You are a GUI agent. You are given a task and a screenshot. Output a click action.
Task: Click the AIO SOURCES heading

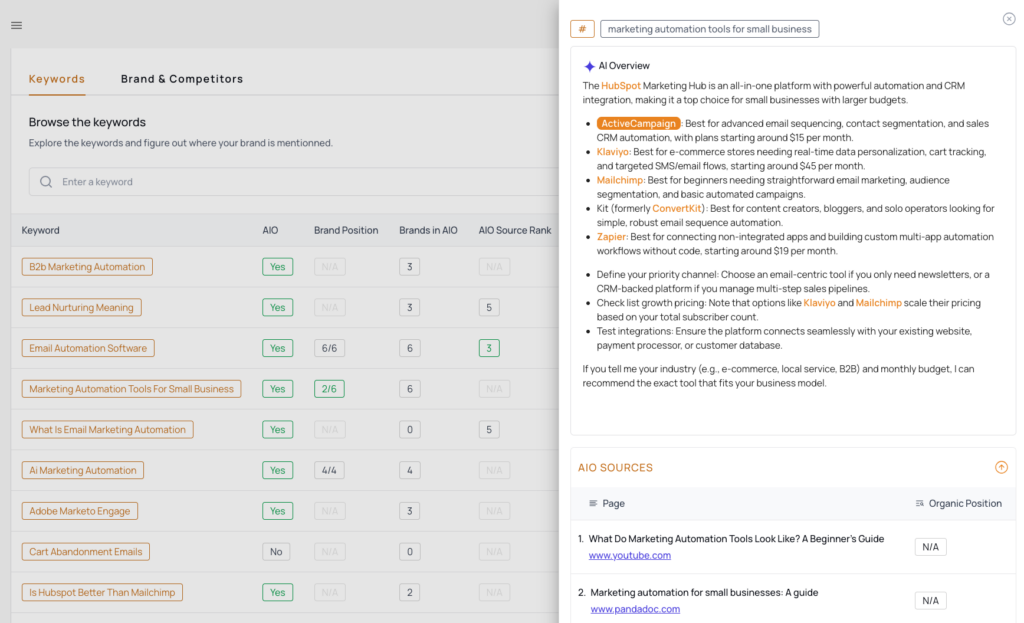[x=615, y=468]
